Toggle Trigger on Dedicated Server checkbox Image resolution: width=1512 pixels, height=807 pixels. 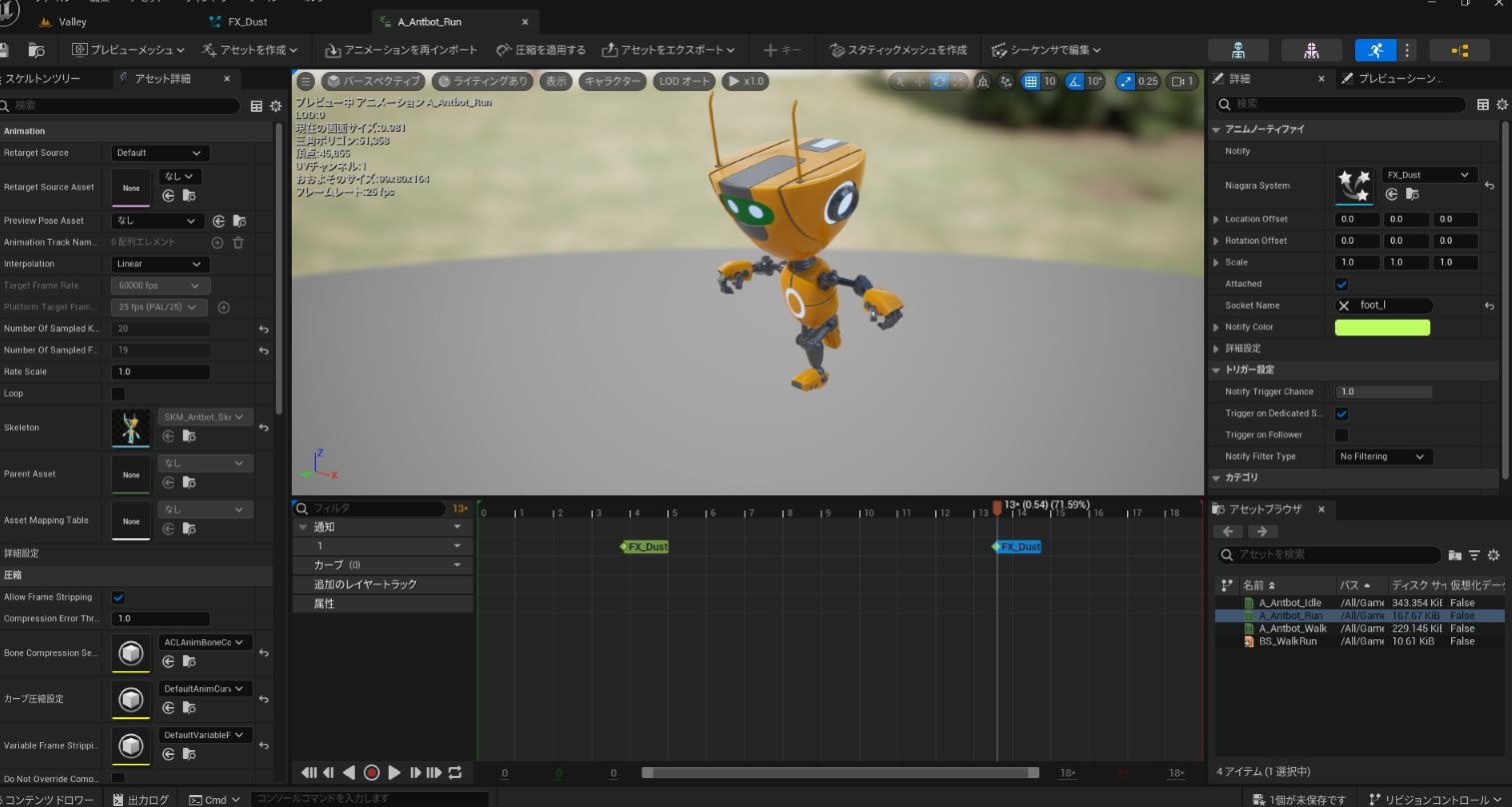pyautogui.click(x=1342, y=413)
